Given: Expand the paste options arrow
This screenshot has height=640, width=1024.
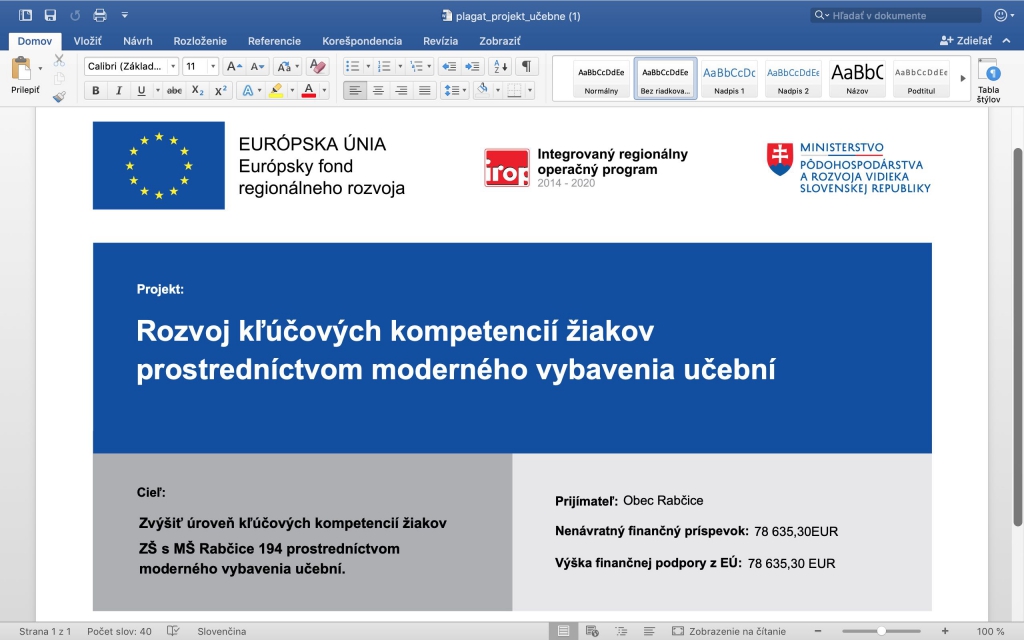Looking at the screenshot, I should (40, 68).
